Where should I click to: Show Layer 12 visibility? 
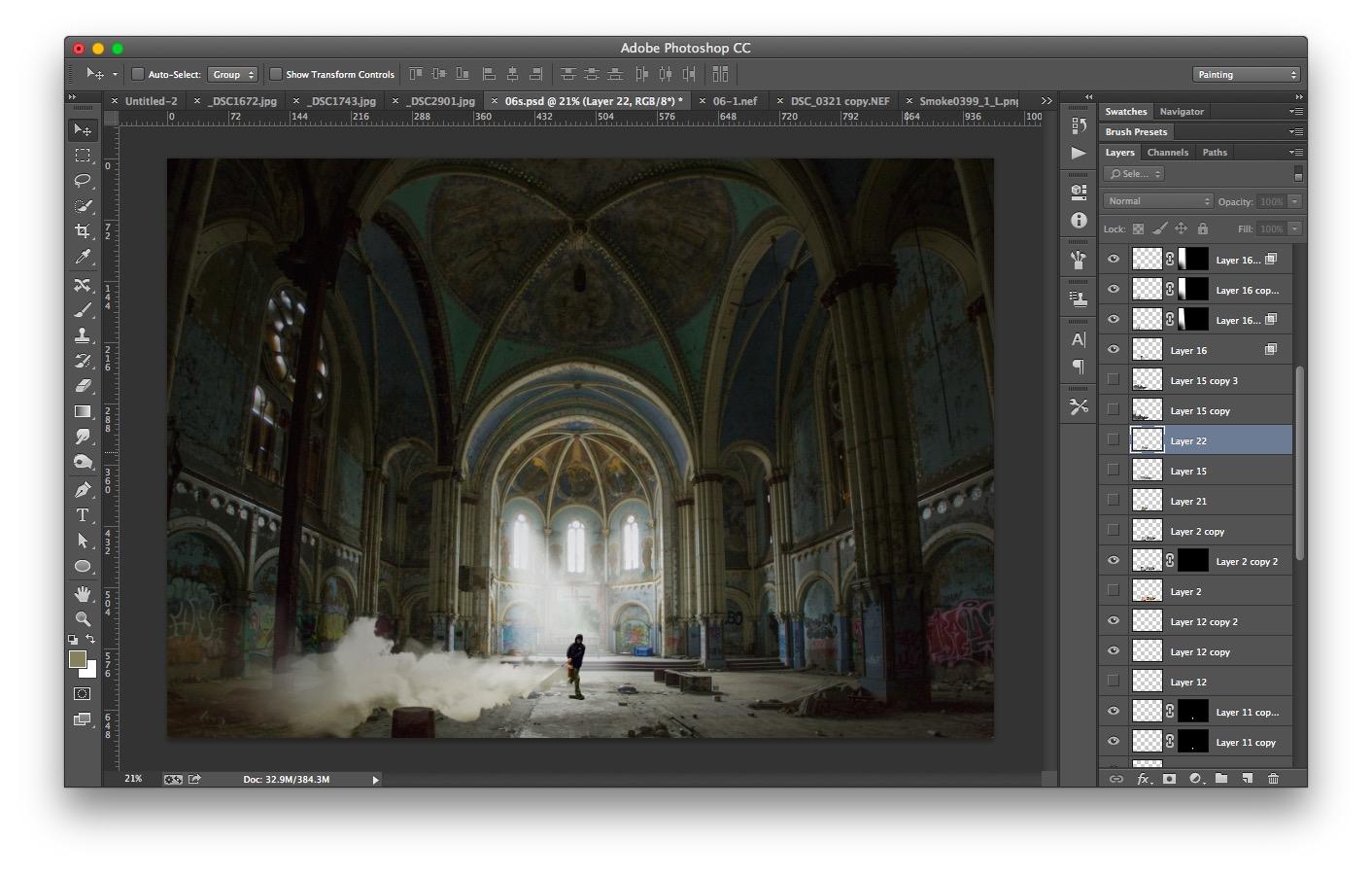pyautogui.click(x=1114, y=682)
